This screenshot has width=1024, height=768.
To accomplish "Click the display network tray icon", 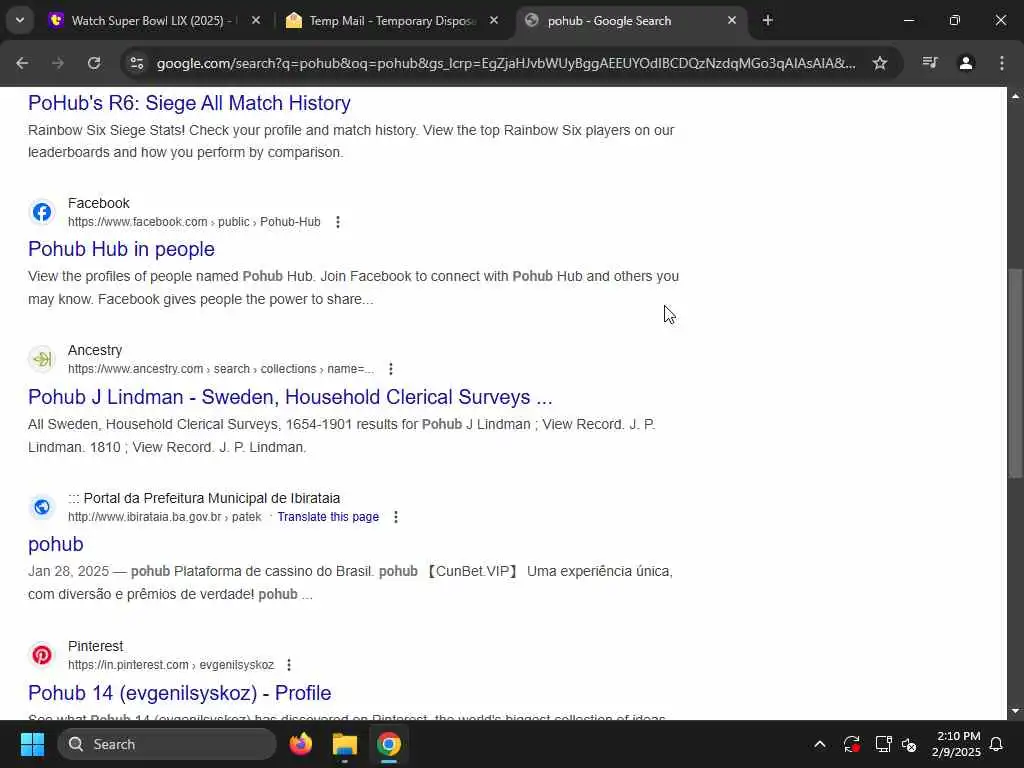I will [883, 744].
